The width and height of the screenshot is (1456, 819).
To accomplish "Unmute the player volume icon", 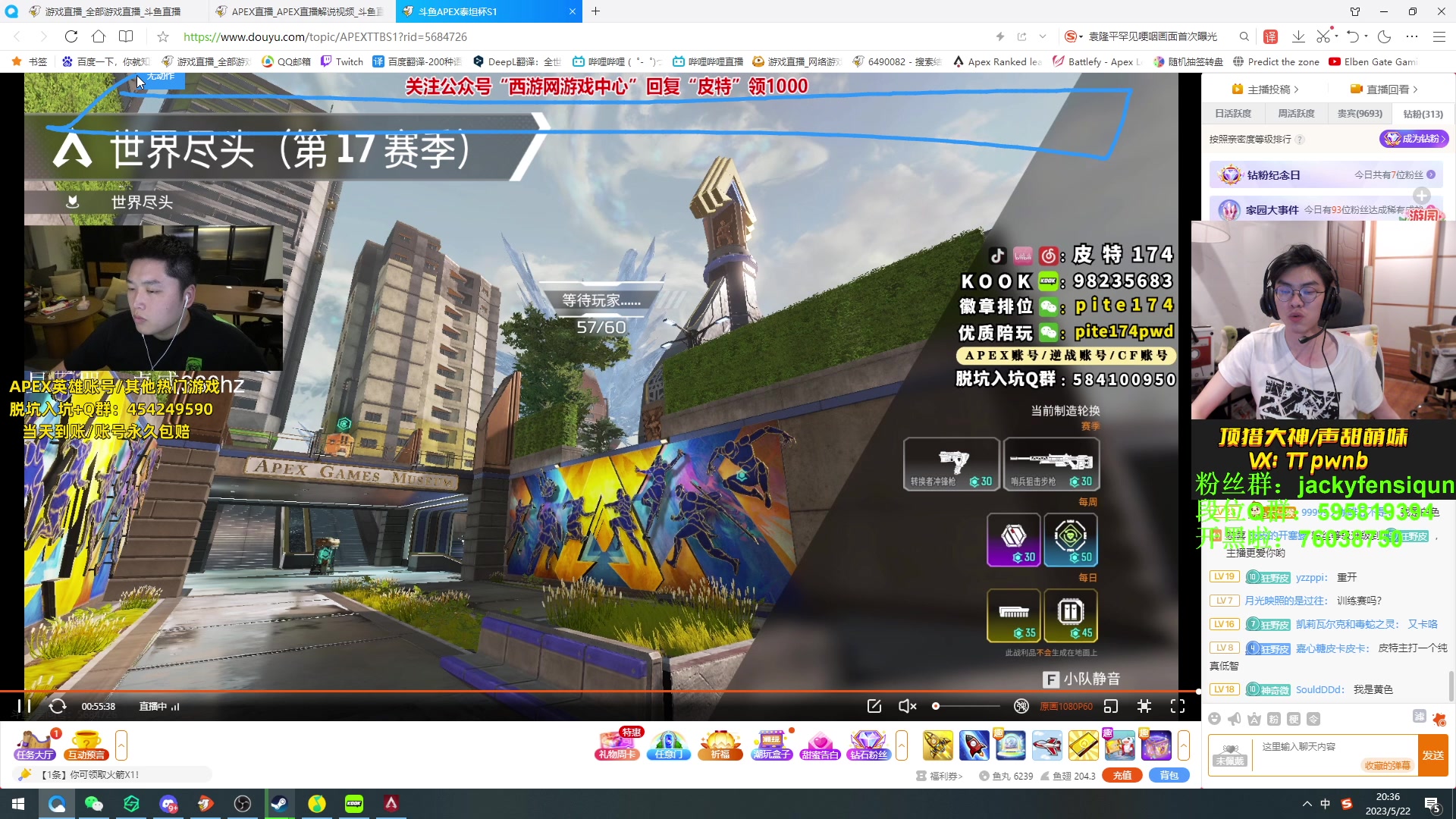I will [907, 706].
